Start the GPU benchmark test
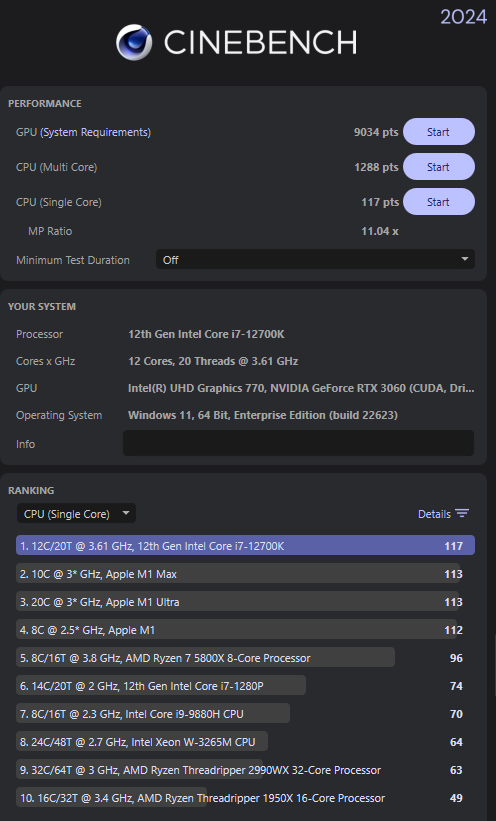496x821 pixels. 439,132
